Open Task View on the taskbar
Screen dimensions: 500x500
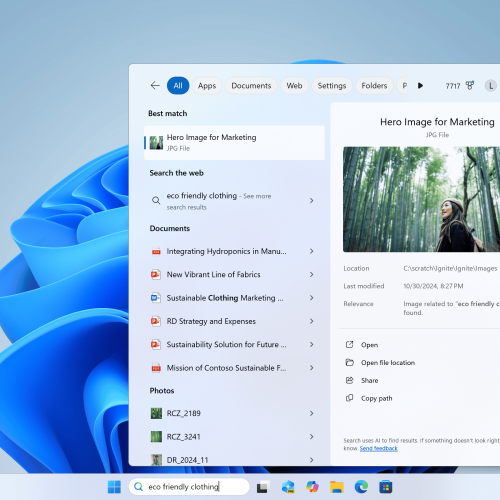263,487
